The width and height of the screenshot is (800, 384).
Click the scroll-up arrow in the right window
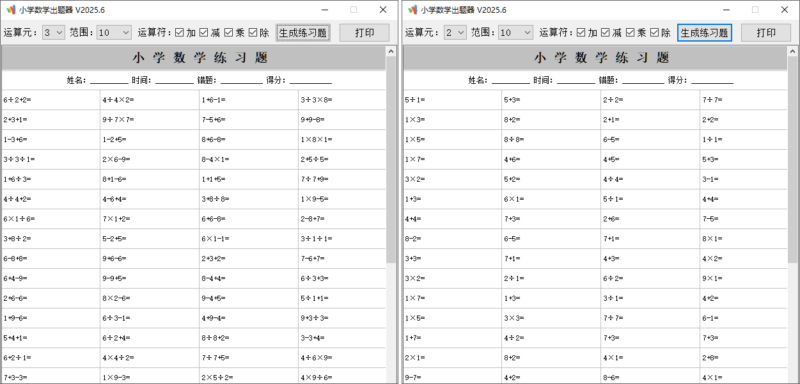click(792, 51)
